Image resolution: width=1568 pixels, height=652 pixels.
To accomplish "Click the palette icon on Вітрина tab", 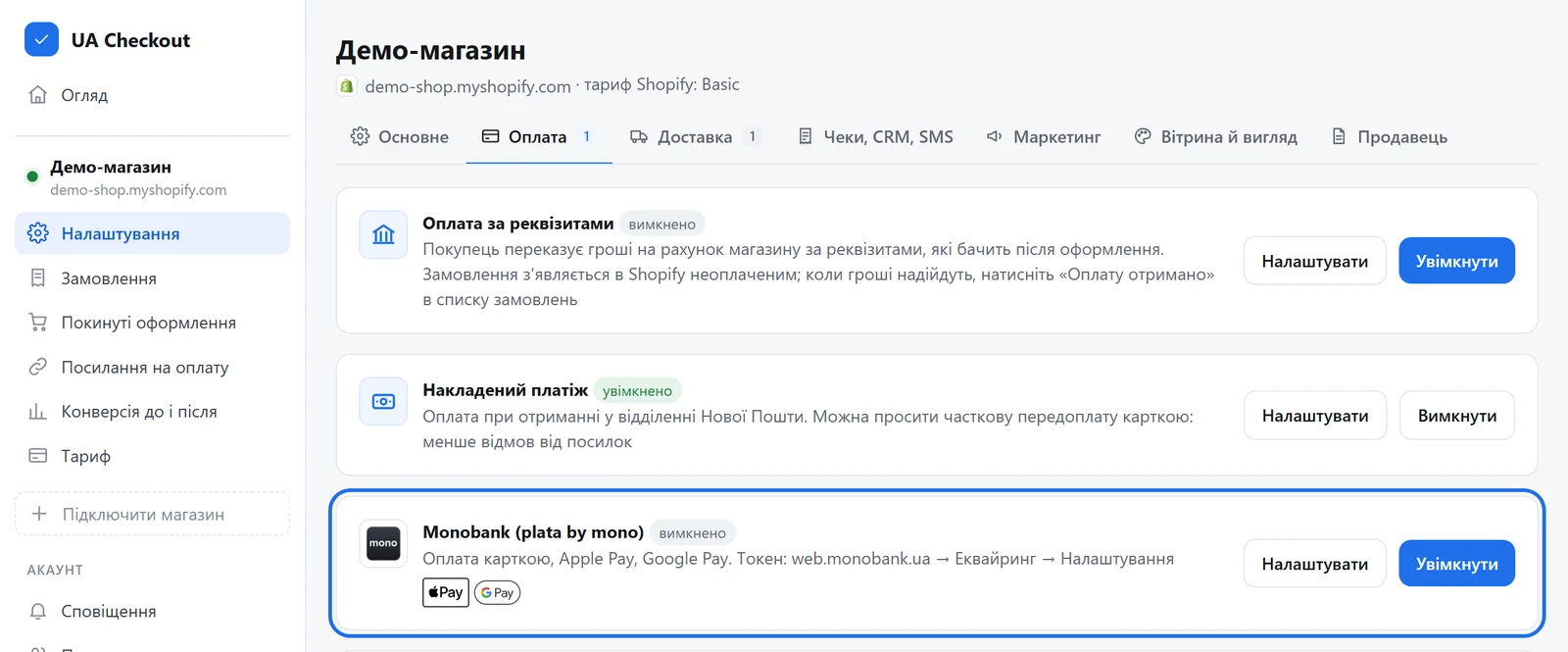I will click(1143, 136).
